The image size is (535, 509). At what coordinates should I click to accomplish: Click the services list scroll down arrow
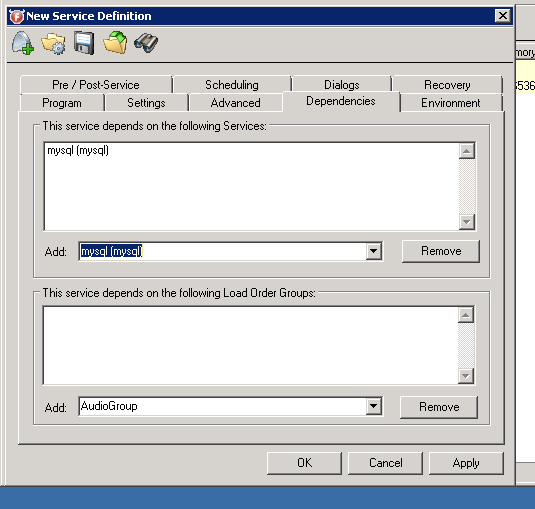tap(467, 222)
